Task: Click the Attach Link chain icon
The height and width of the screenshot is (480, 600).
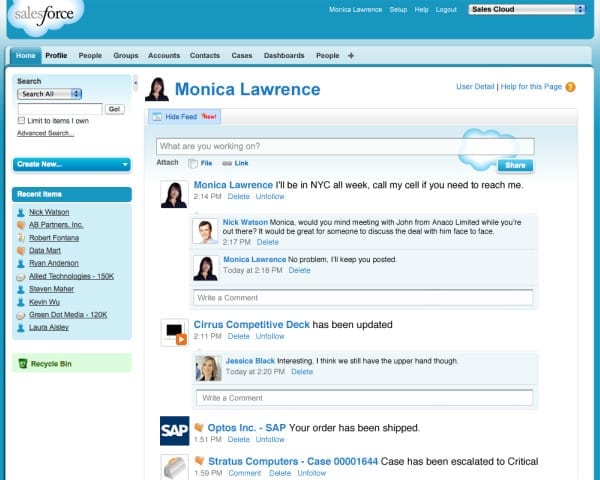Action: pyautogui.click(x=227, y=163)
